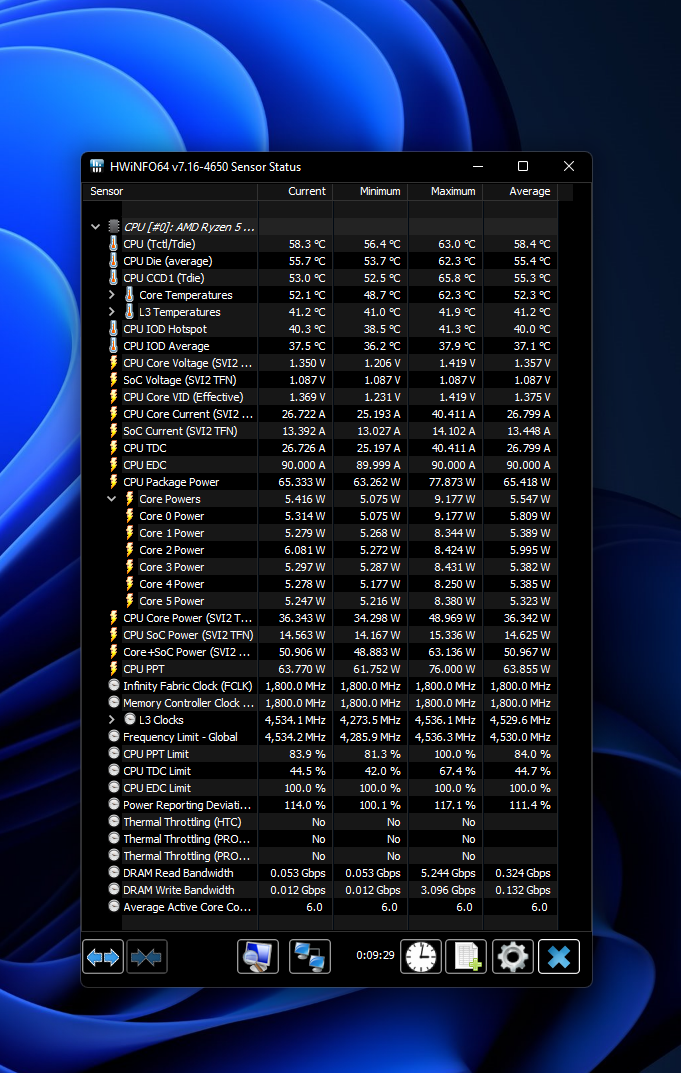Click the Average column header
This screenshot has width=681, height=1073.
pos(520,192)
